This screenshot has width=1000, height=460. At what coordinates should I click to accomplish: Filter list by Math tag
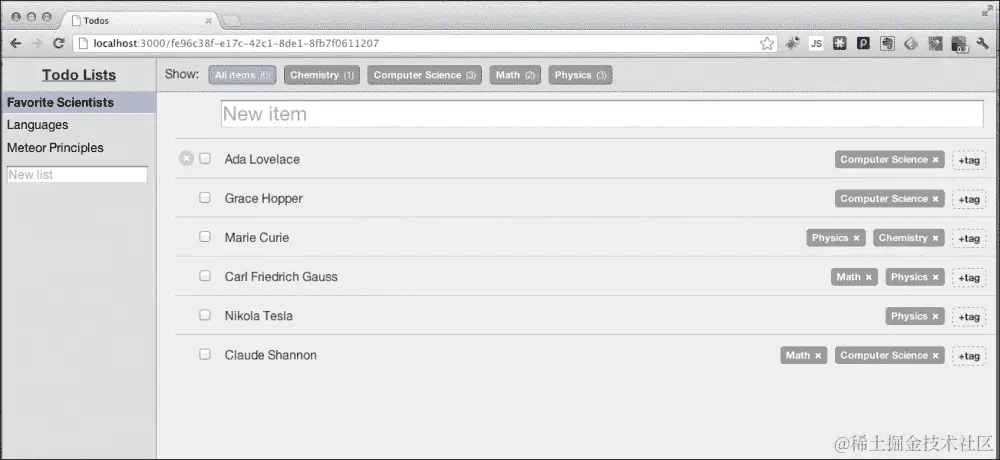coord(515,75)
